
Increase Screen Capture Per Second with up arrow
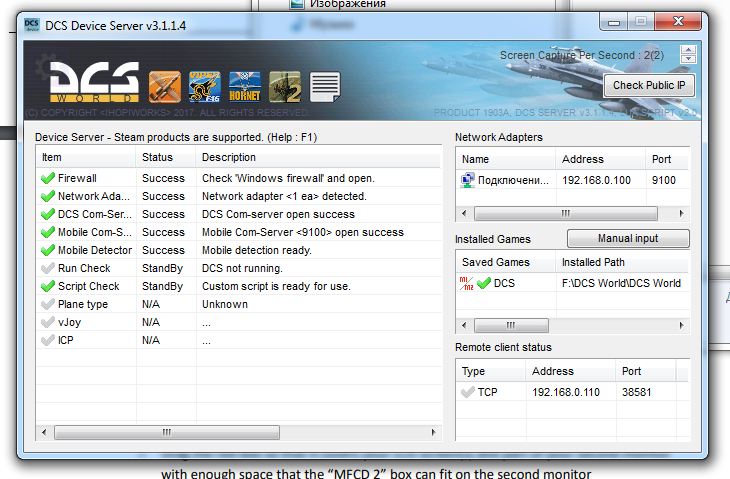(688, 50)
